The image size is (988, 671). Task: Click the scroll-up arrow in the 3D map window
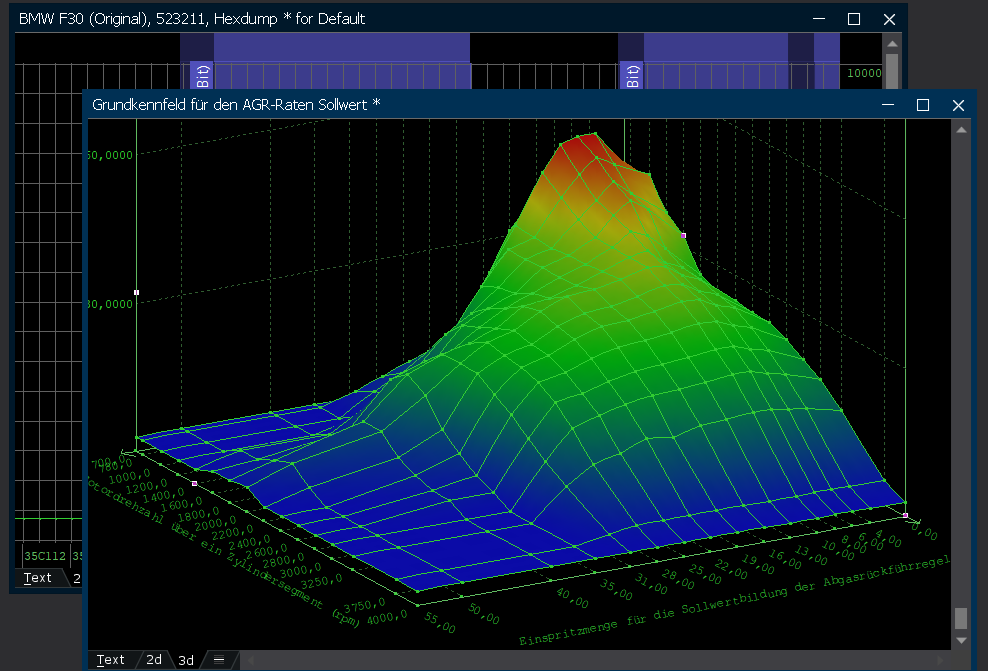(961, 129)
